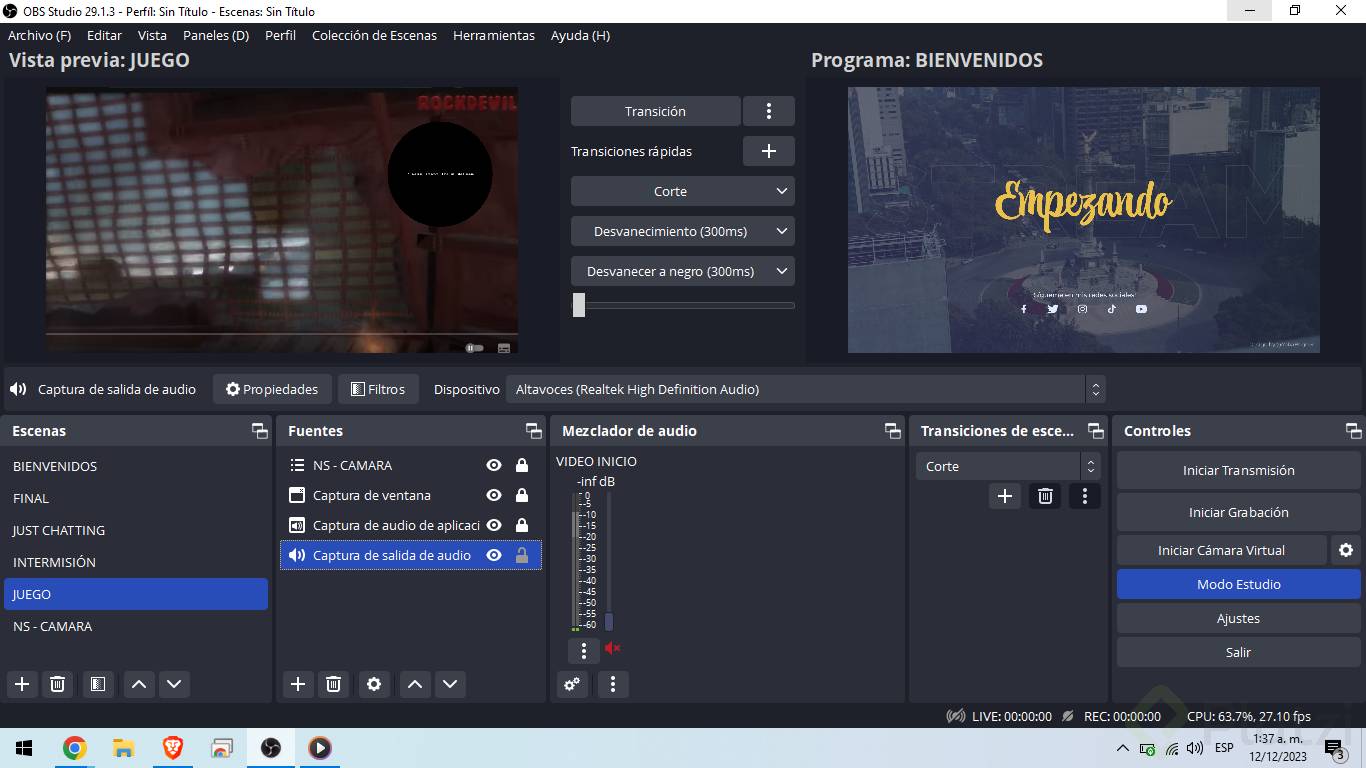Move the selected scene down

(174, 684)
